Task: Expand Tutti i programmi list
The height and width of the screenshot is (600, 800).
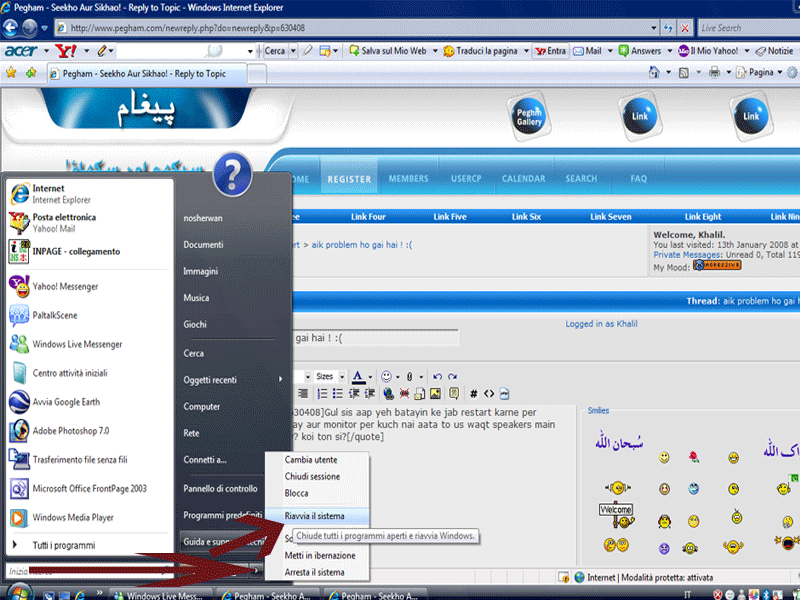Action: pos(65,545)
